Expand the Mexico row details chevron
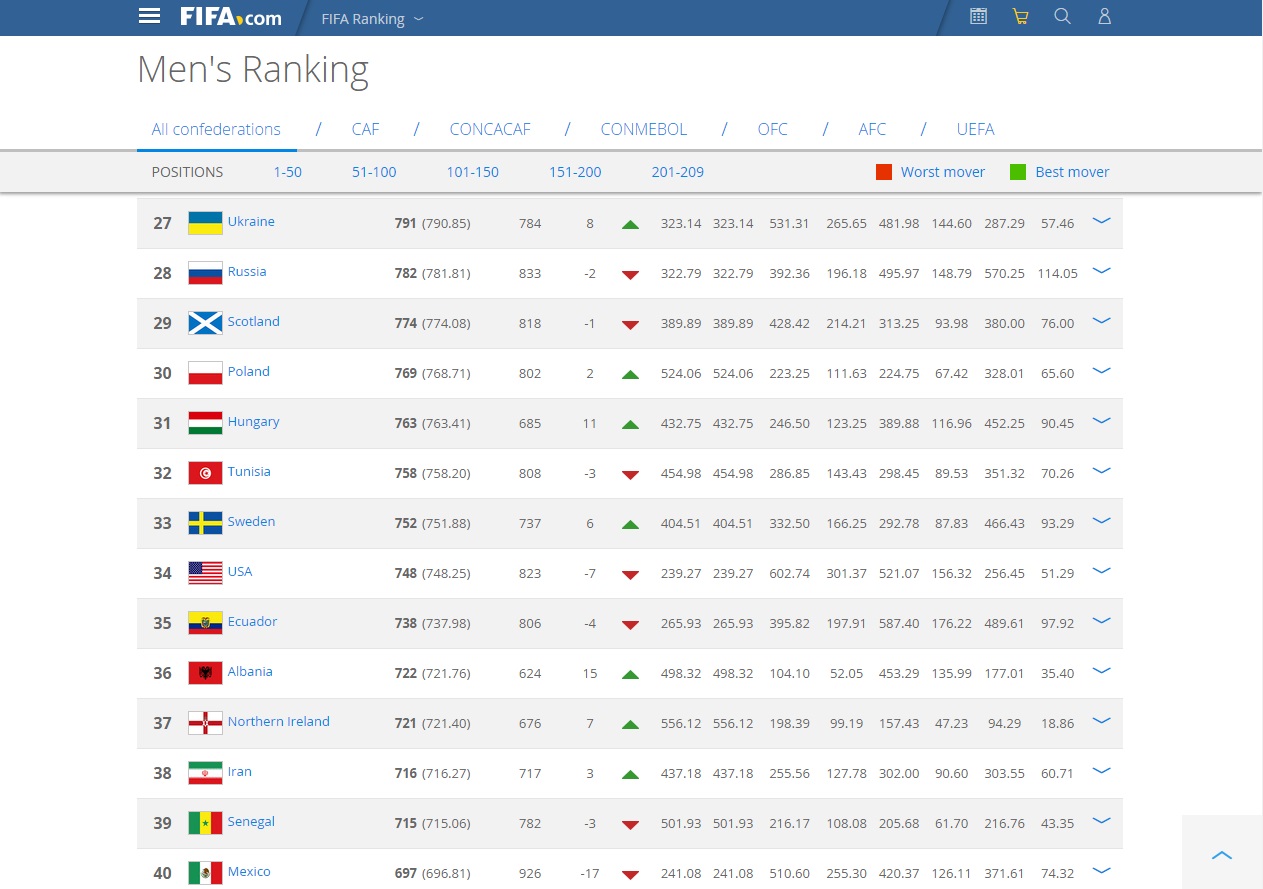Viewport: 1263px width, 889px height. click(1101, 871)
